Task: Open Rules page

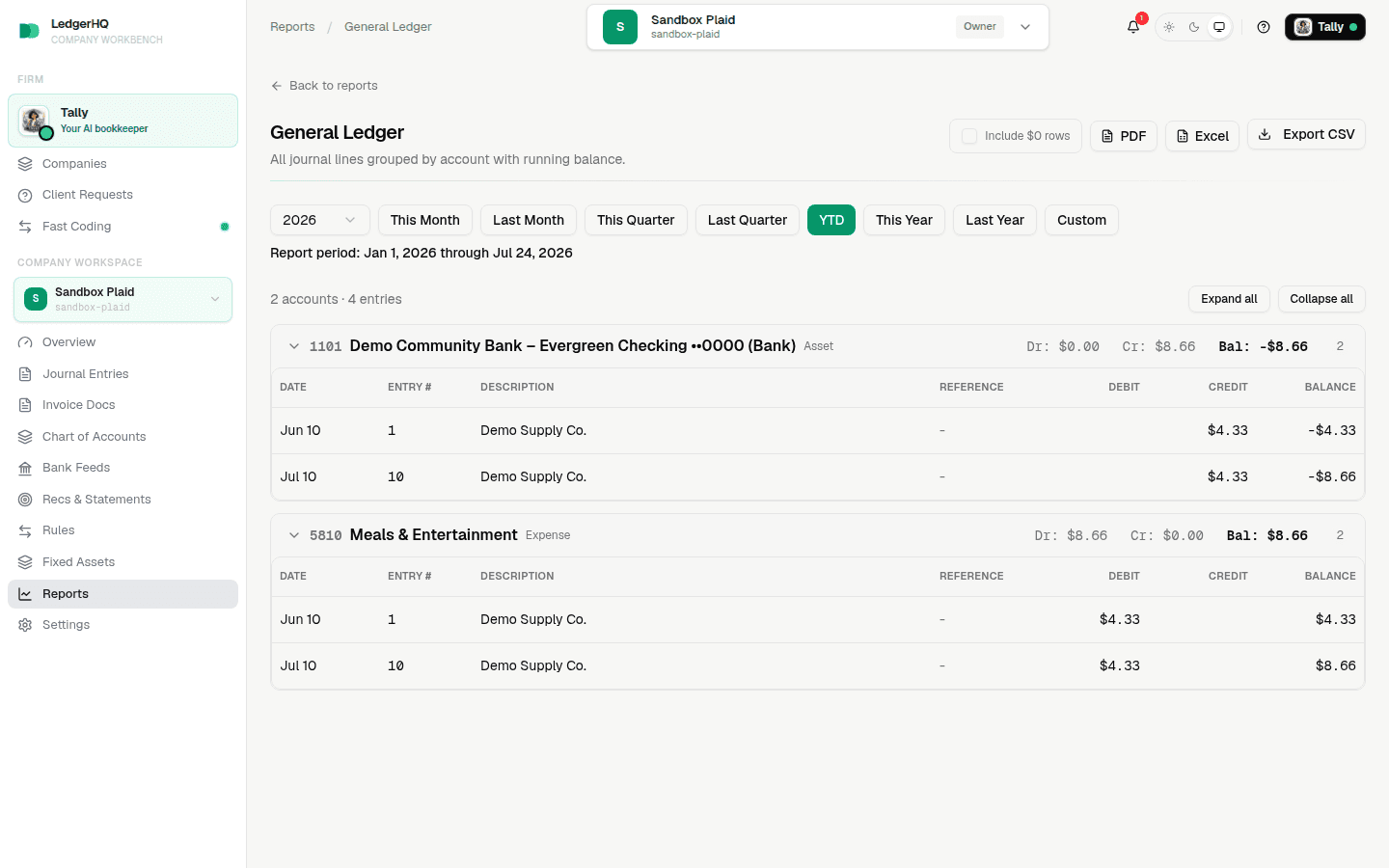Action: click(123, 530)
